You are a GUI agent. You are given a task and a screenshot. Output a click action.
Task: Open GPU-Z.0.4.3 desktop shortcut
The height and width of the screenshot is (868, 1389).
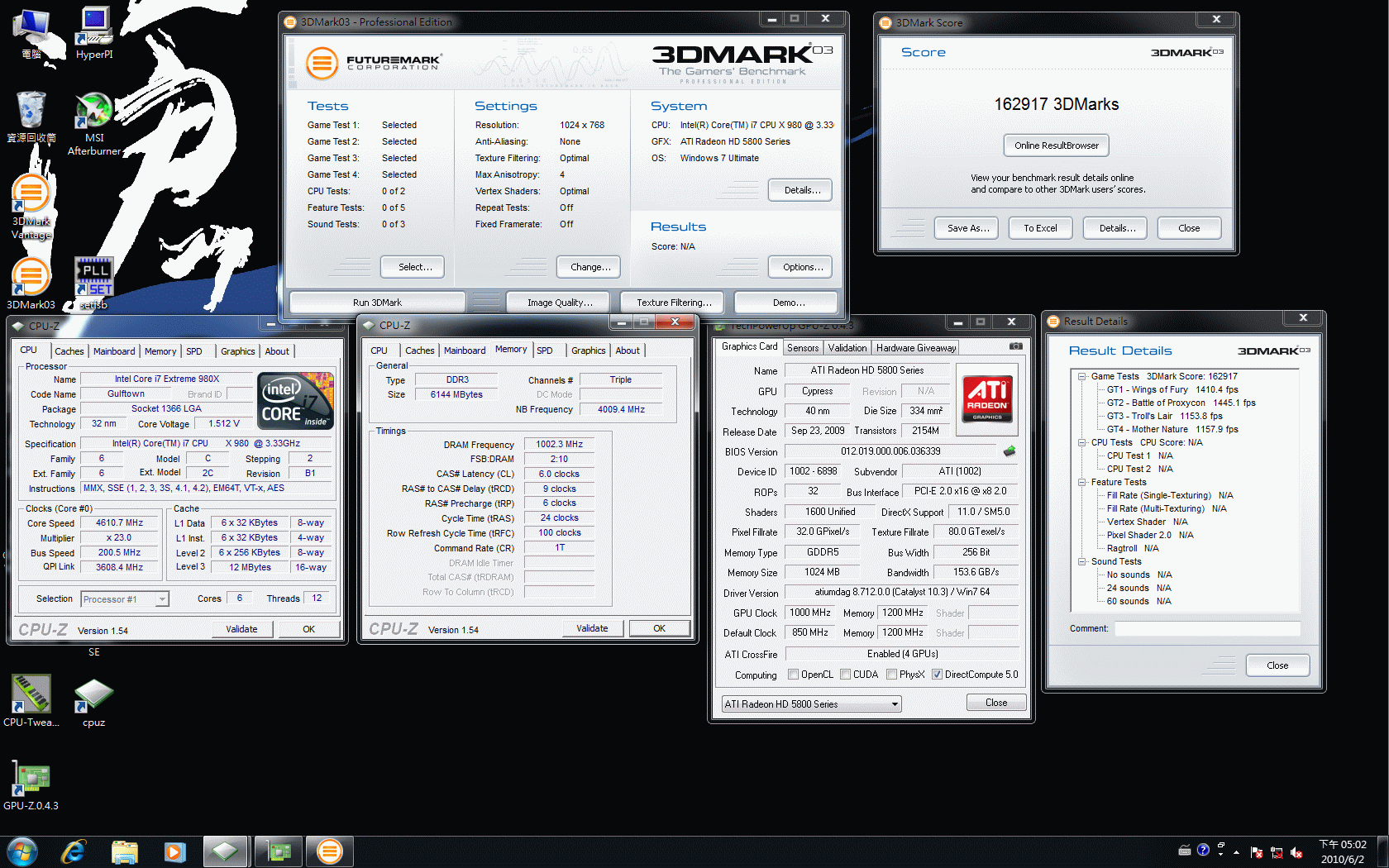click(x=31, y=785)
